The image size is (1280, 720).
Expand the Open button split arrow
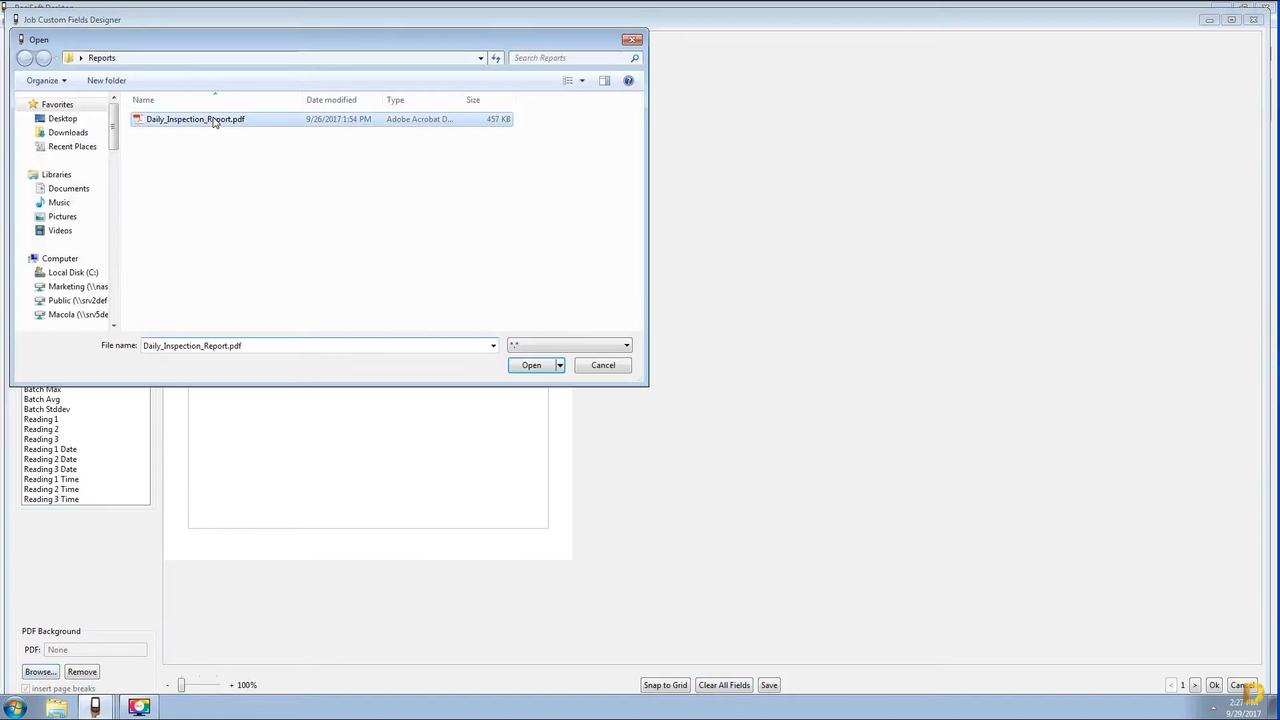(x=560, y=365)
